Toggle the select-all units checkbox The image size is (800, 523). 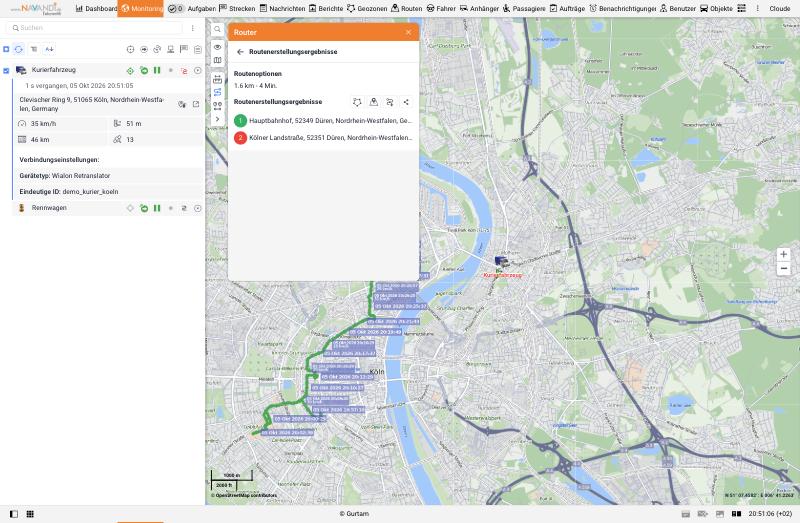(x=6, y=49)
